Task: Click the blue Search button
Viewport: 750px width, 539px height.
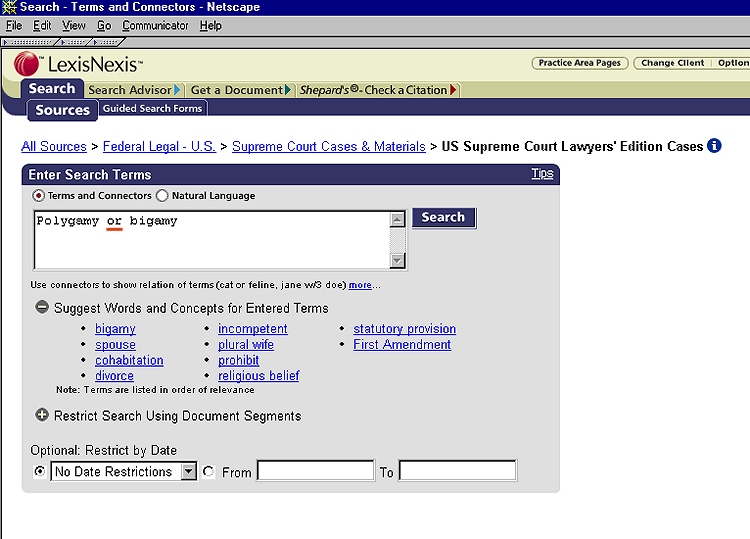Action: pyautogui.click(x=443, y=218)
